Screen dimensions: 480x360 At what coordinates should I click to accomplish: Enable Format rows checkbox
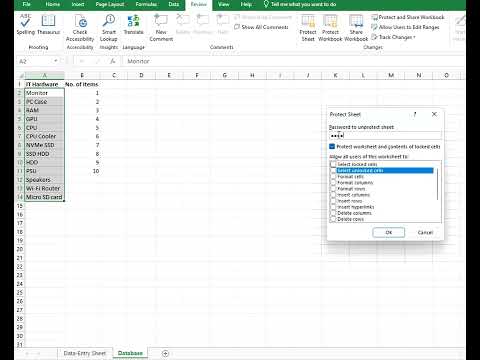click(x=333, y=189)
